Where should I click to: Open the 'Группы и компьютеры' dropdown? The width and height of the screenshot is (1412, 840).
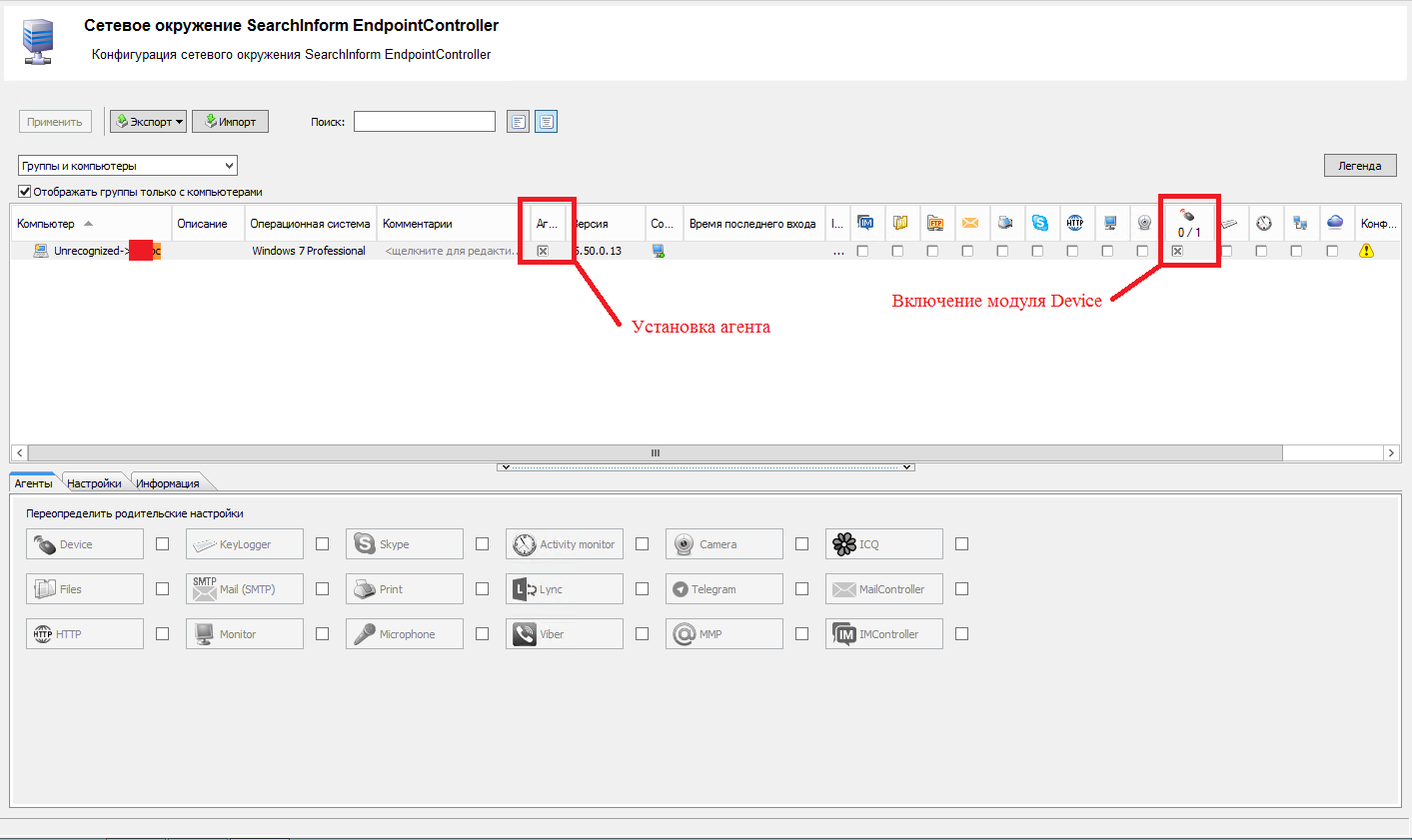(x=128, y=166)
